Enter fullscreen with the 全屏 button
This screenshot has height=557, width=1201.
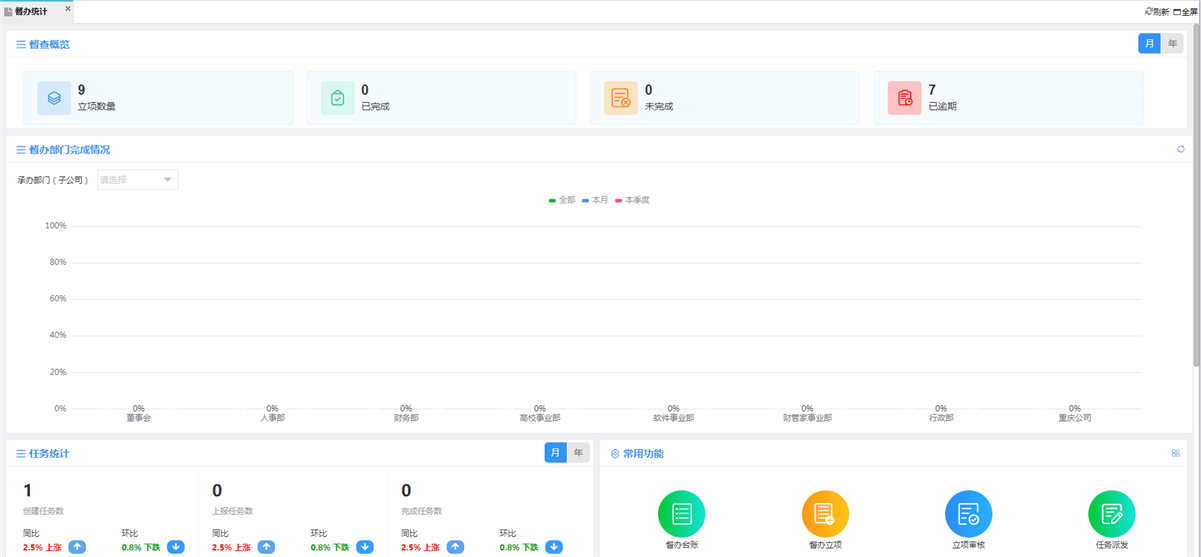1185,12
